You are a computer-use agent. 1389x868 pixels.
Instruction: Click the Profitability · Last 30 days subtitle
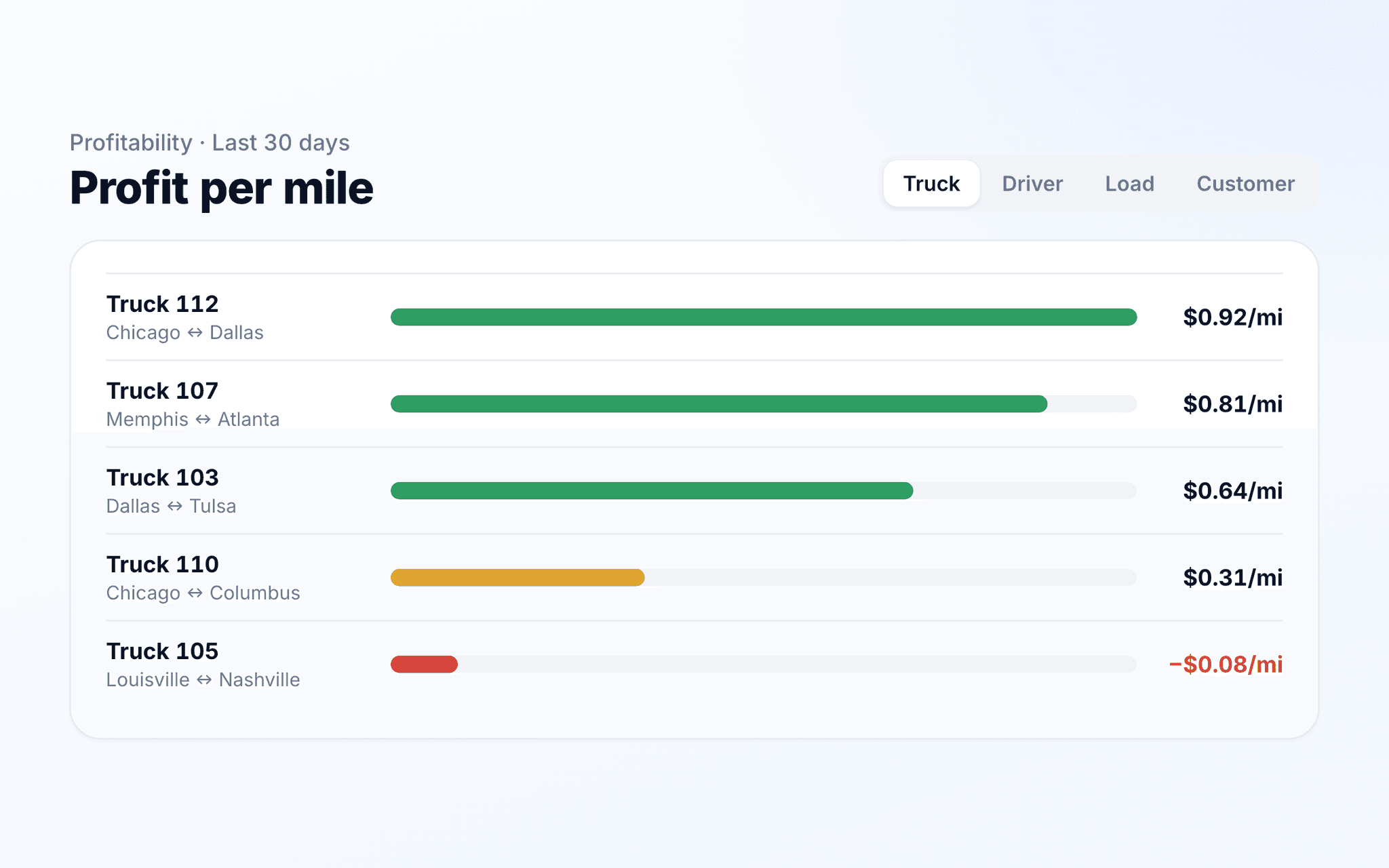click(x=210, y=142)
